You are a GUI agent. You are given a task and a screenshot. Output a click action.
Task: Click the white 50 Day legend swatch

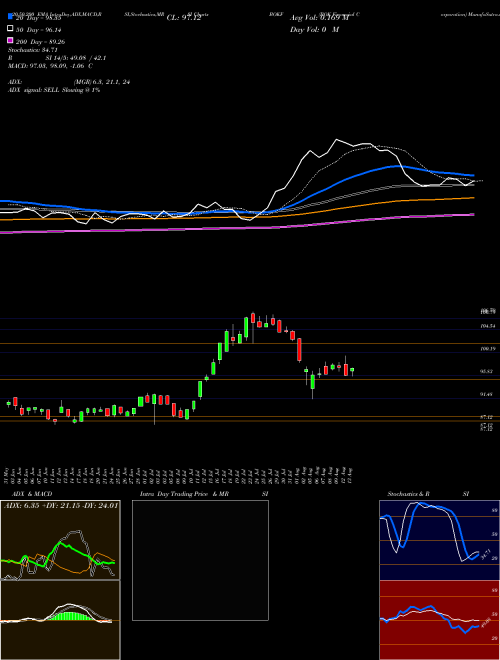click(11, 29)
